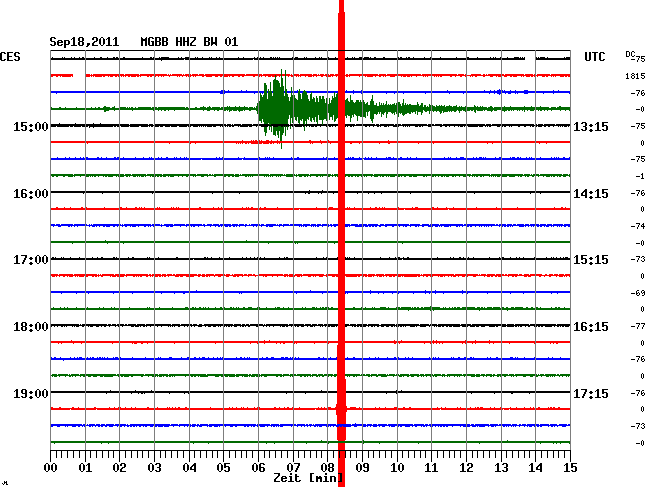Select the 19:00 local time label
The height and width of the screenshot is (494, 650).
[31, 393]
